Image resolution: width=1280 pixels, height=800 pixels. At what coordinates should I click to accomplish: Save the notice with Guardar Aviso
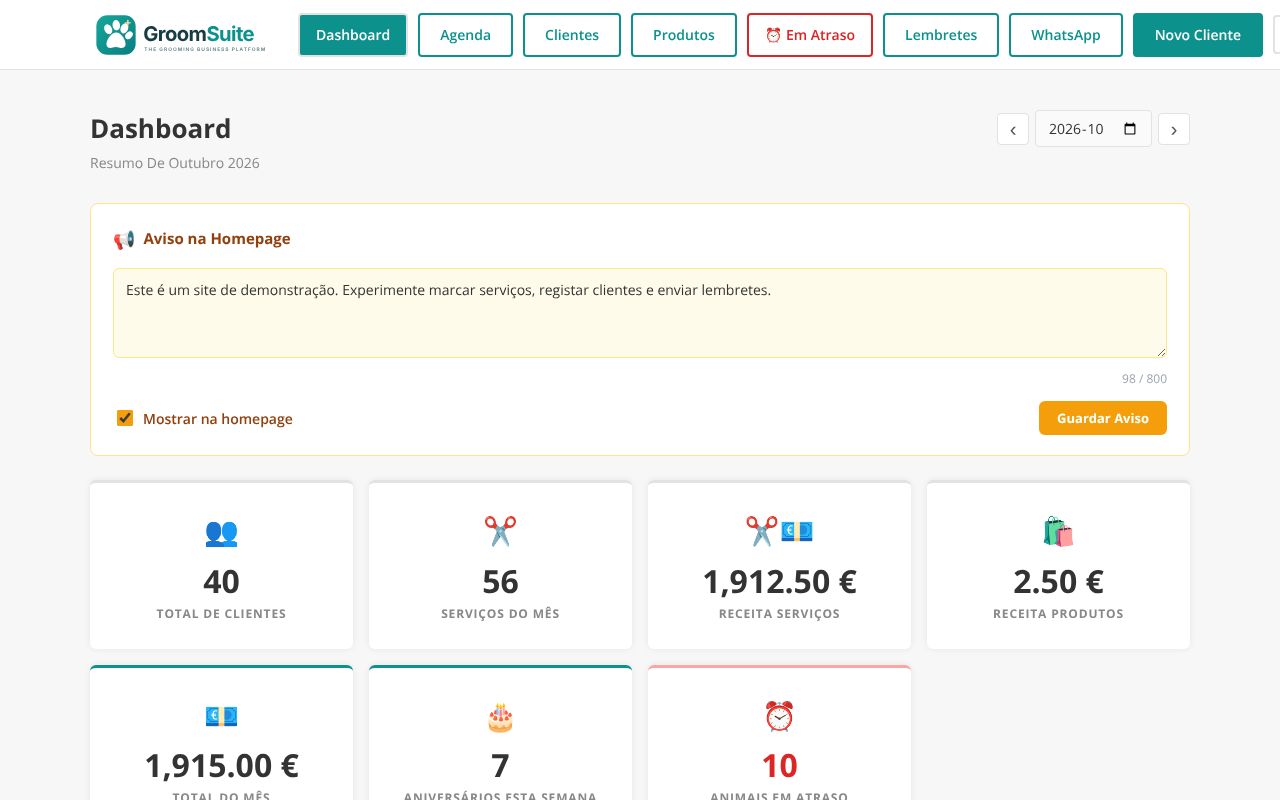[x=1103, y=418]
